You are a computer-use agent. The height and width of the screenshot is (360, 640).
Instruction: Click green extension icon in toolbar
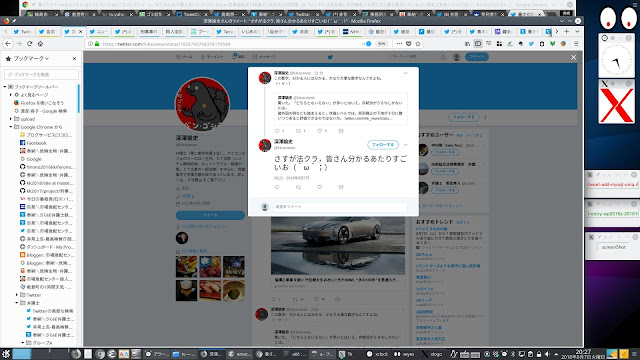pyautogui.click(x=552, y=44)
